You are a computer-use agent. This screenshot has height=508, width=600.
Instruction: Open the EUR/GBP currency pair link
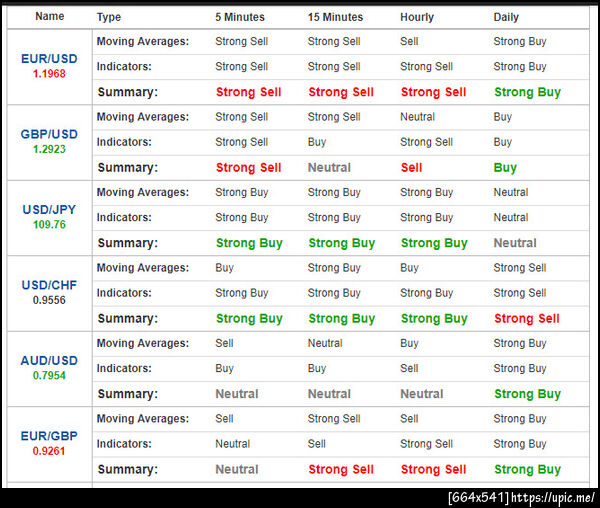(49, 435)
